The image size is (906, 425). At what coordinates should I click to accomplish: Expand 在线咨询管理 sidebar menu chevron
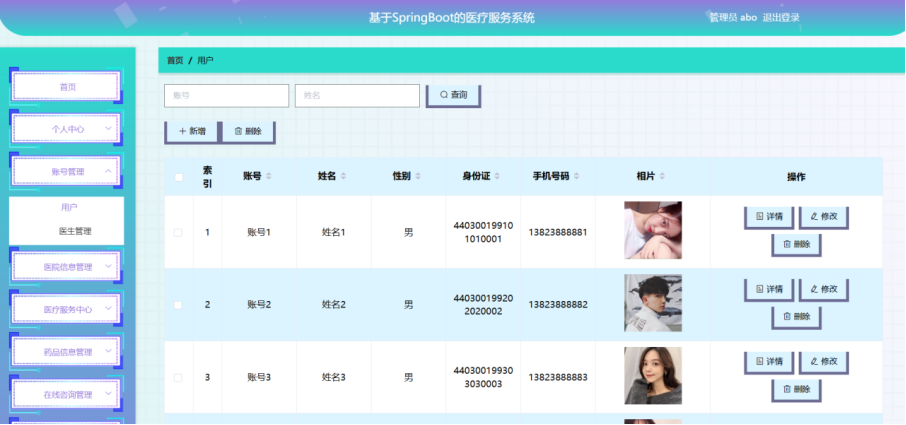(108, 394)
